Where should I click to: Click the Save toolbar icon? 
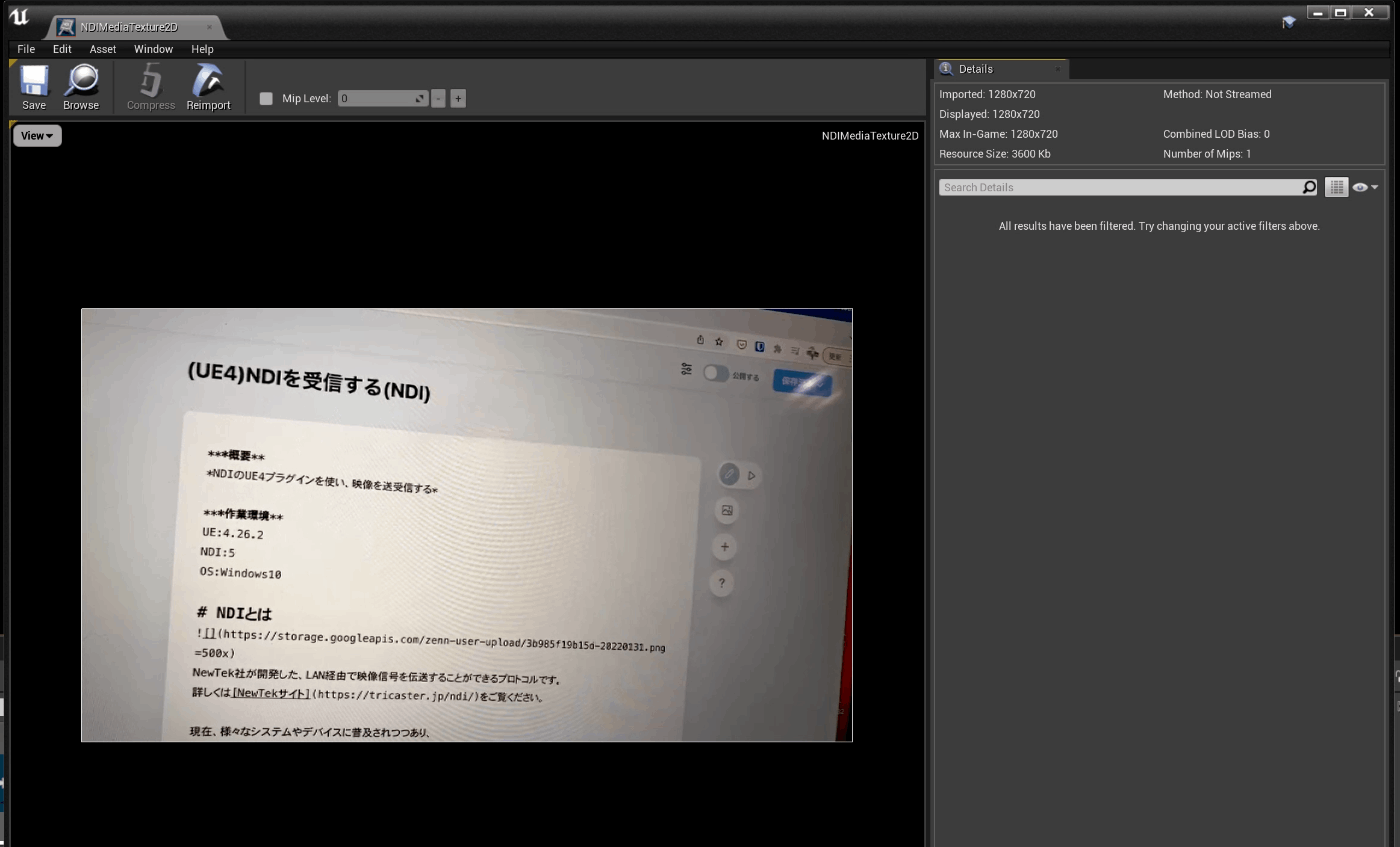(34, 87)
